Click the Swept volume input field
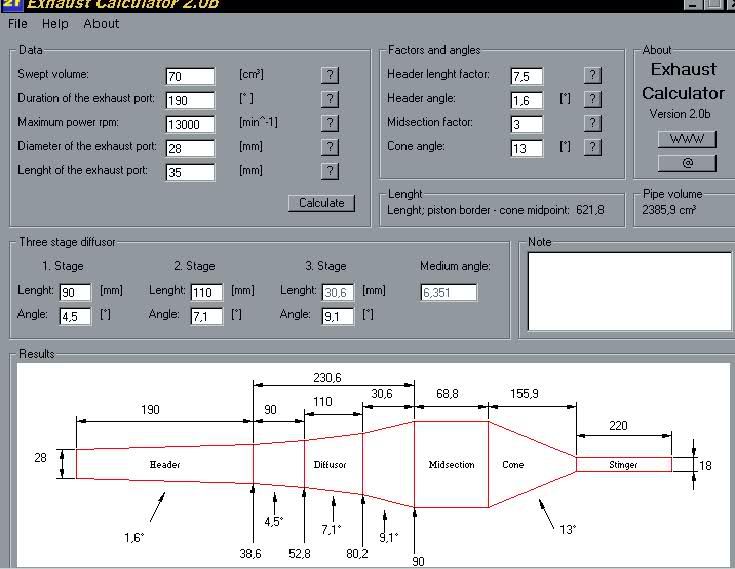Image resolution: width=735 pixels, height=569 pixels. click(x=190, y=76)
